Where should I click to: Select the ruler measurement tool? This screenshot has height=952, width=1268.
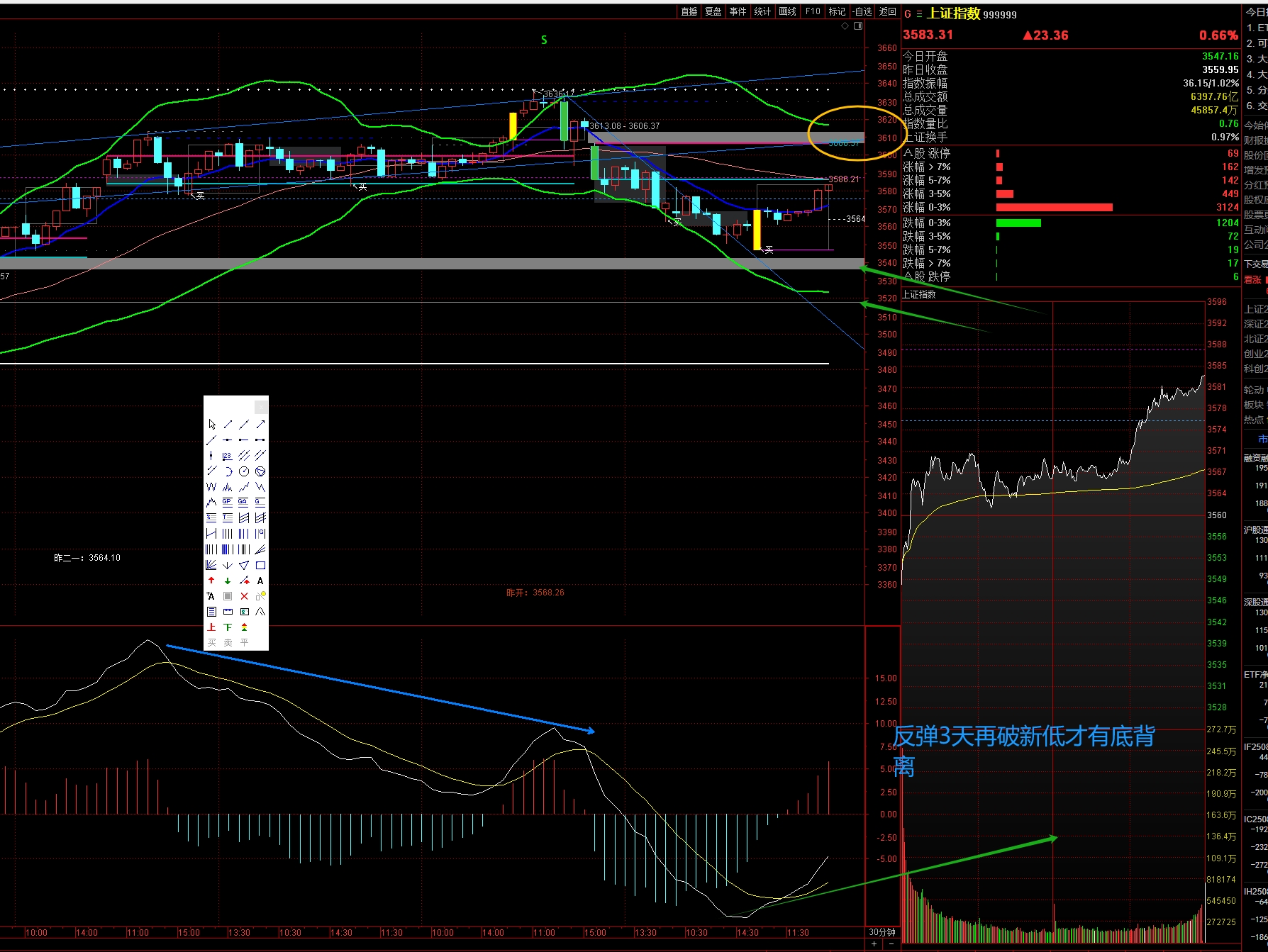click(228, 612)
